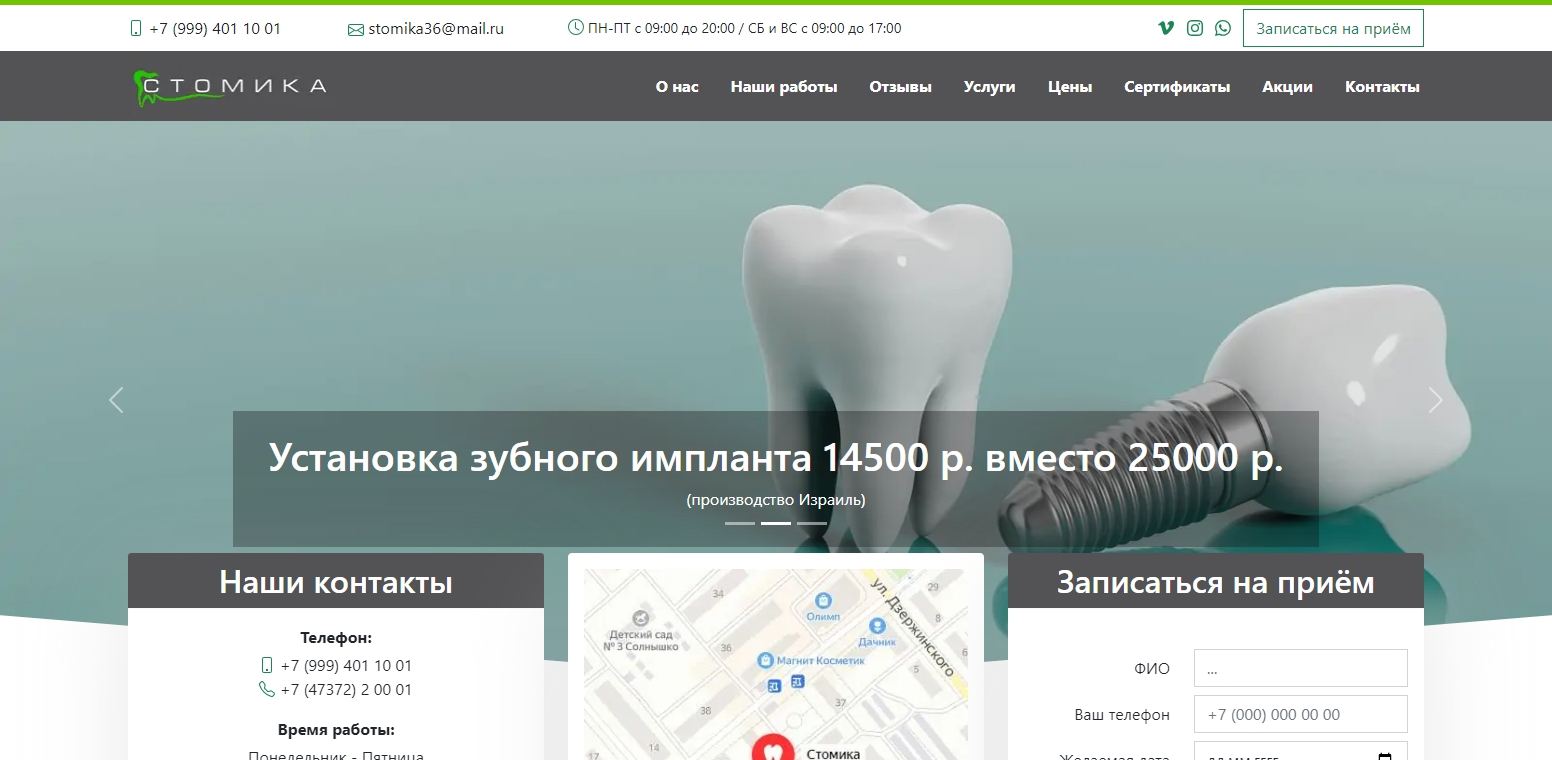
Task: Open the О нас menu item
Action: point(676,86)
